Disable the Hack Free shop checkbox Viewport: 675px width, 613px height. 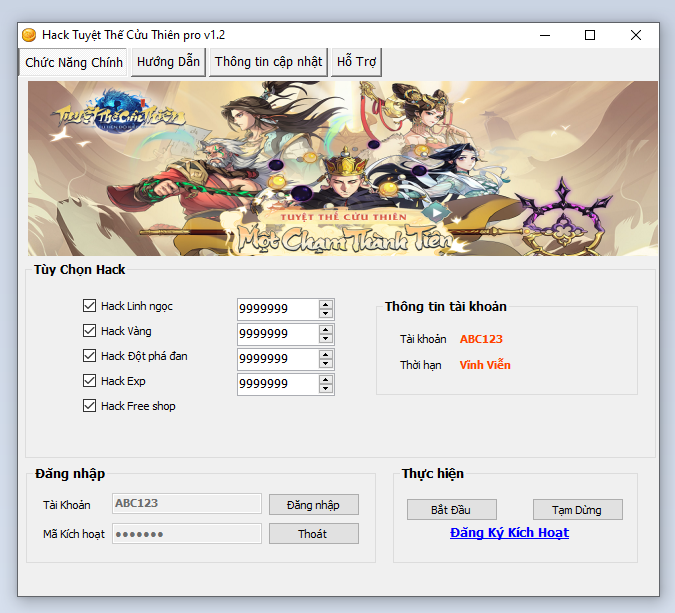coord(90,406)
